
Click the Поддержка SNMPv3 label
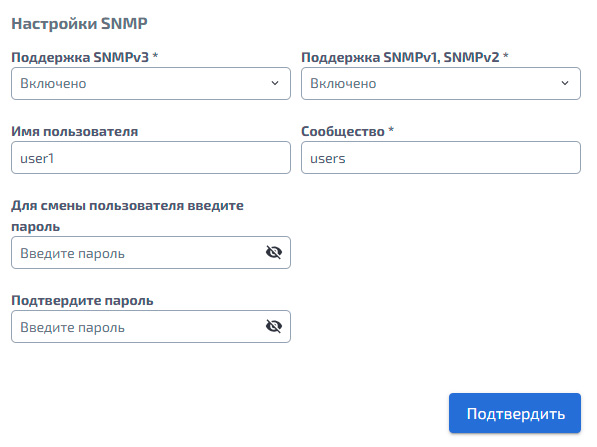click(x=85, y=57)
